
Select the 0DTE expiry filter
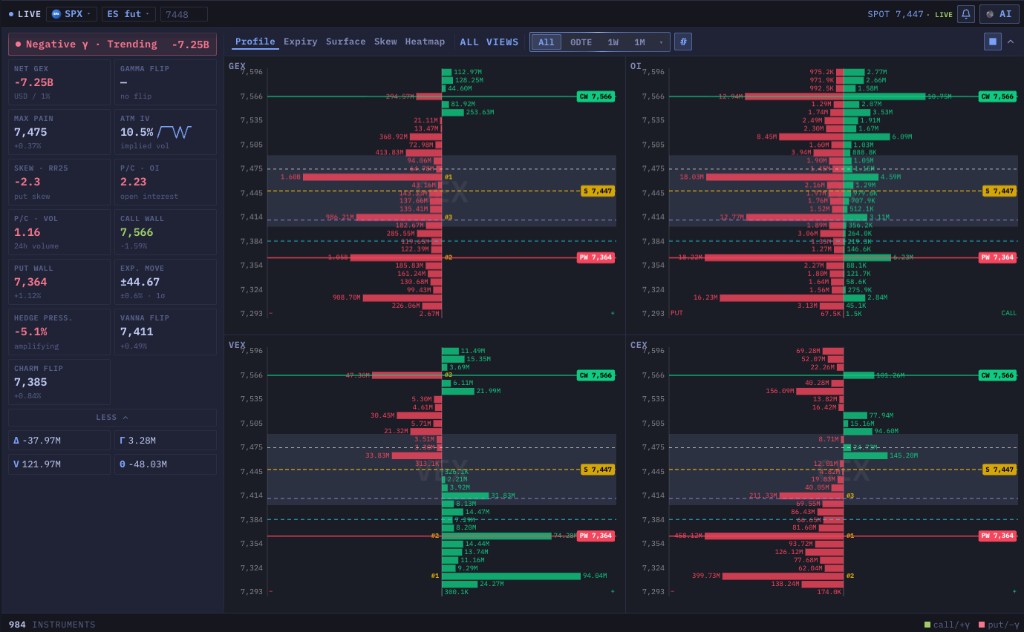coord(581,42)
